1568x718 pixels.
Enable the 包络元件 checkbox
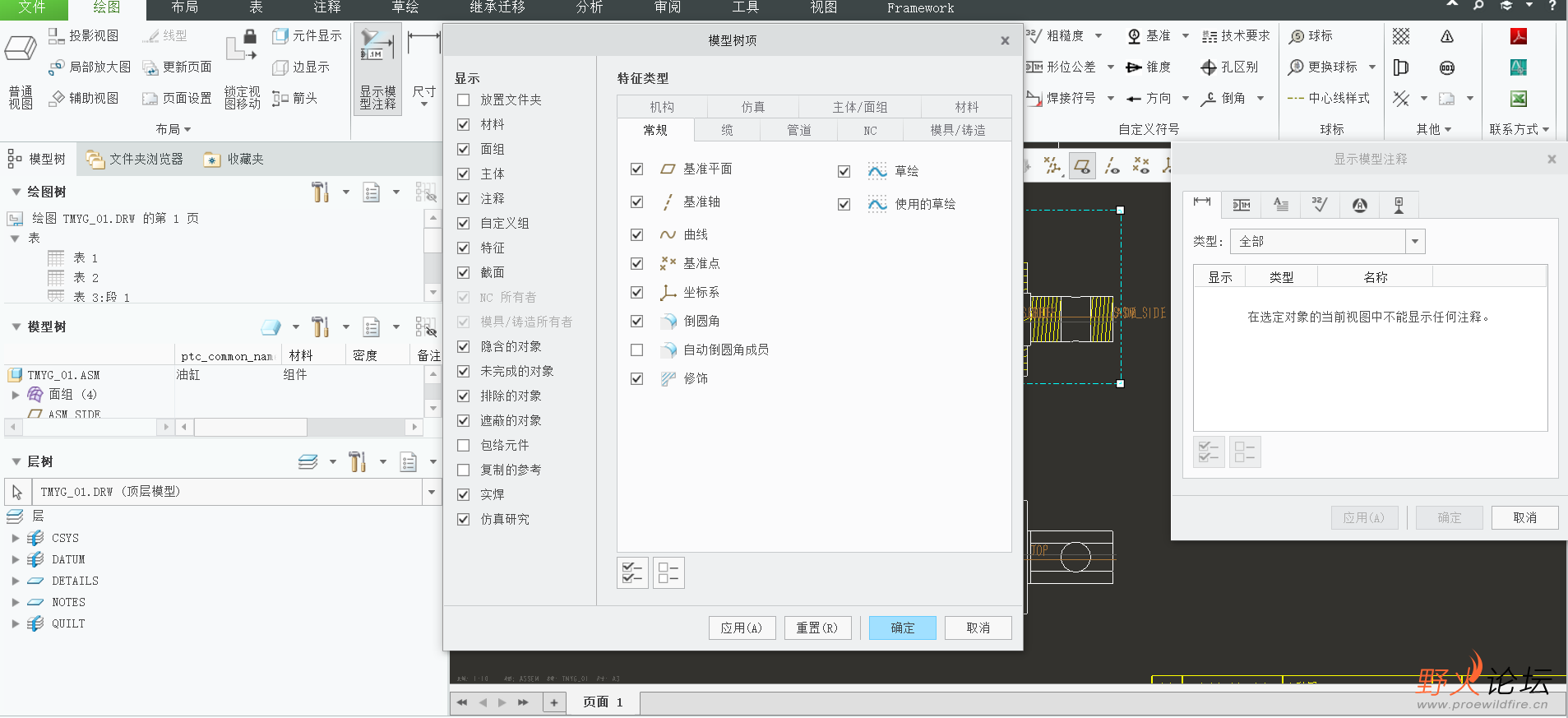click(x=464, y=445)
